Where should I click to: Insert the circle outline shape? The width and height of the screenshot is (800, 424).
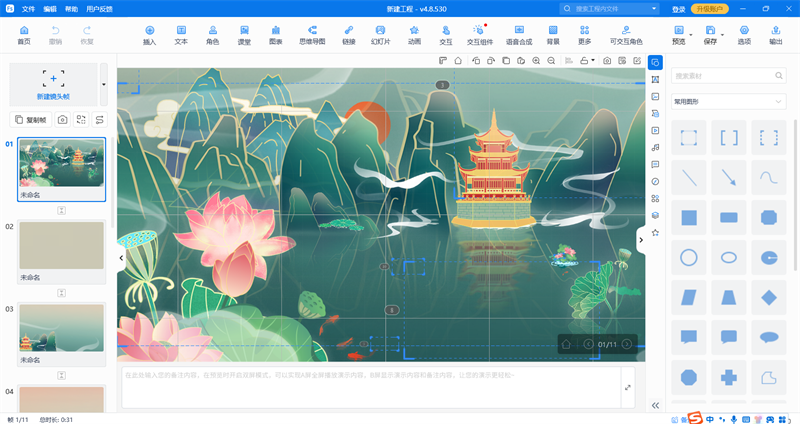pos(689,257)
